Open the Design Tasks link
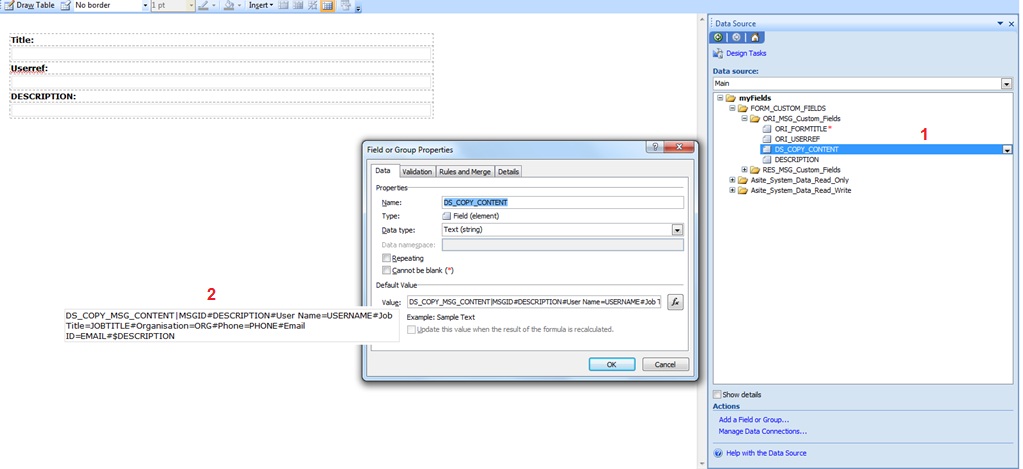Screen dimensions: 1023x469 point(746,53)
